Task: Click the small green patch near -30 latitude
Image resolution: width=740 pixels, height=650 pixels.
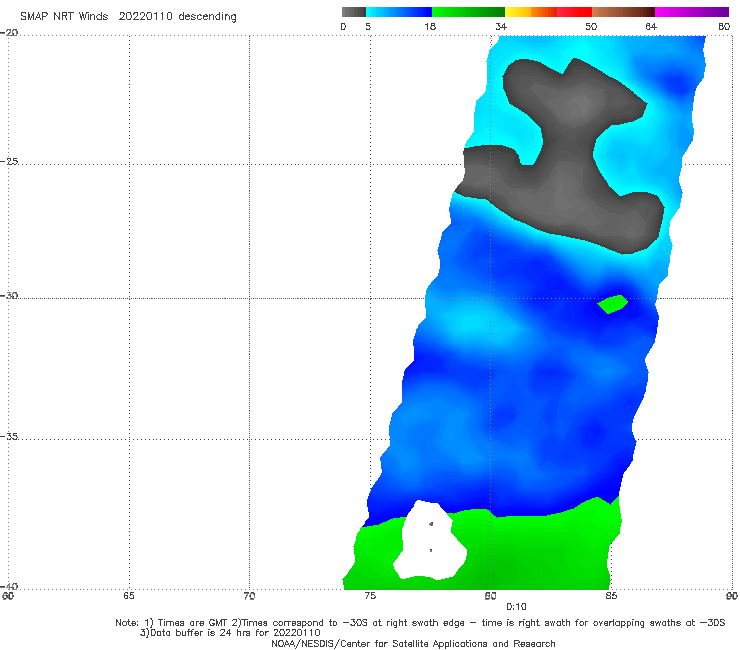Action: tap(613, 304)
